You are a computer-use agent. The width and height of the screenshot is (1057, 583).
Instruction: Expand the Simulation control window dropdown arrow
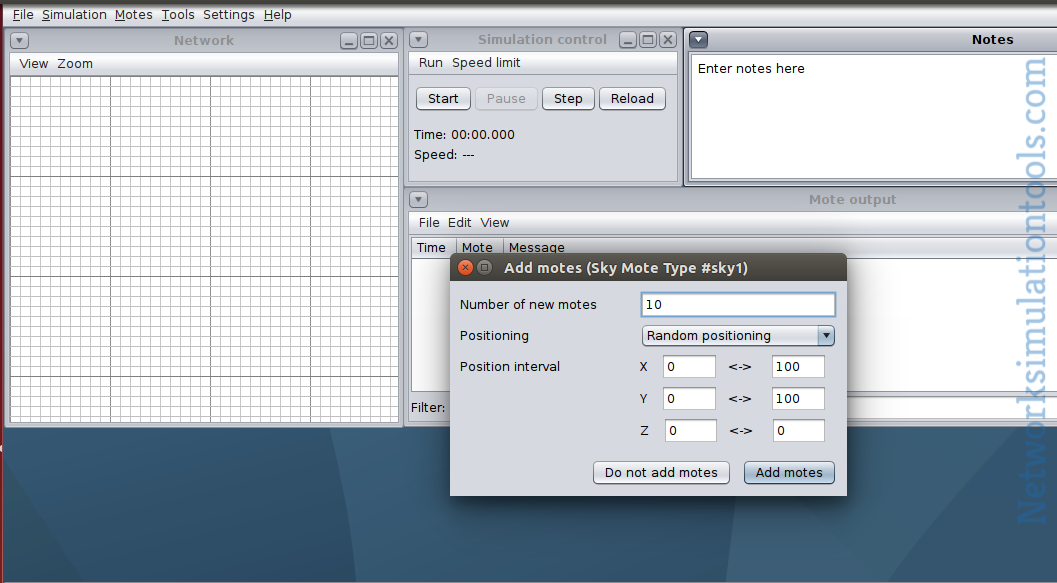419,40
